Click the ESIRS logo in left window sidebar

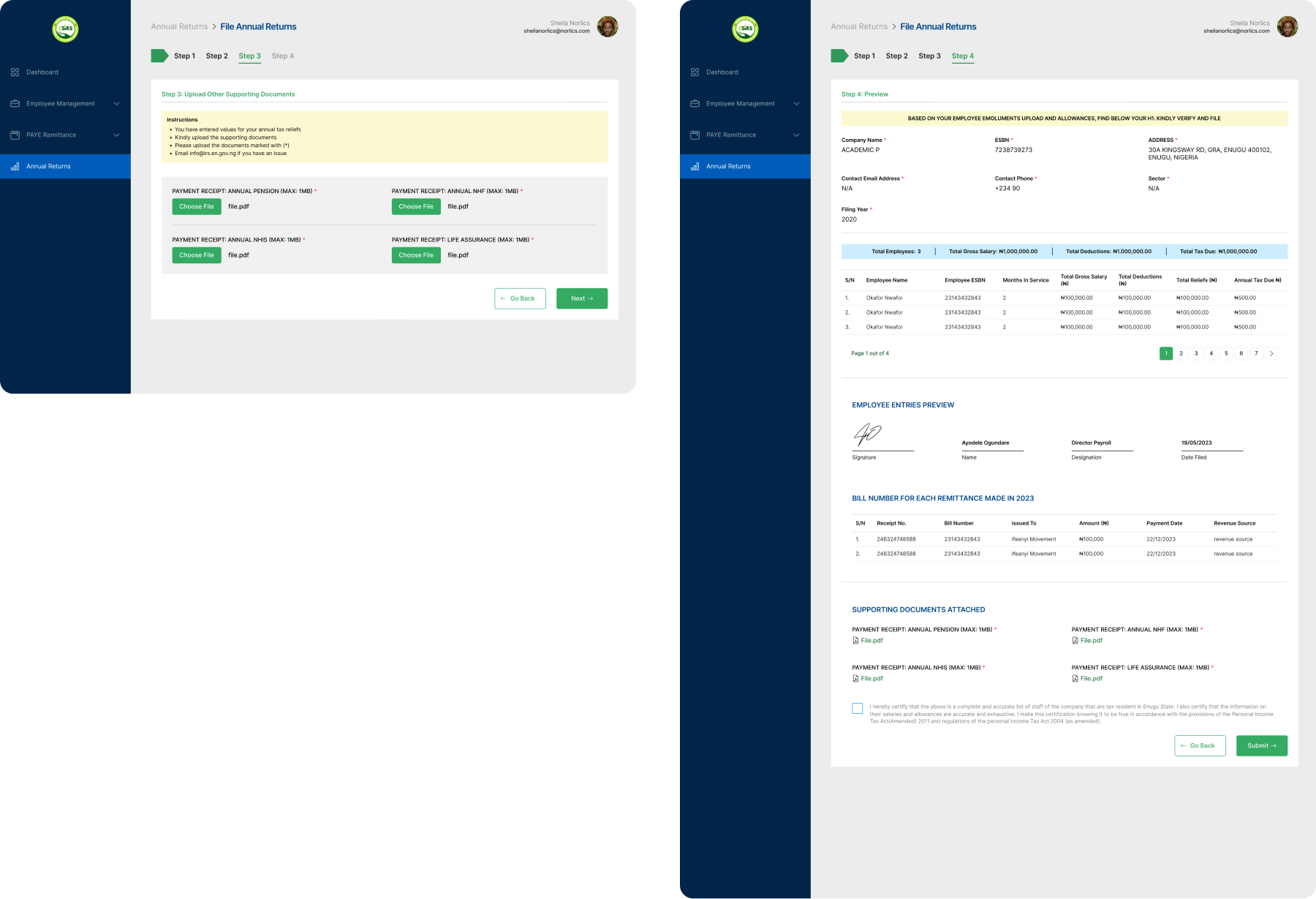[65, 29]
